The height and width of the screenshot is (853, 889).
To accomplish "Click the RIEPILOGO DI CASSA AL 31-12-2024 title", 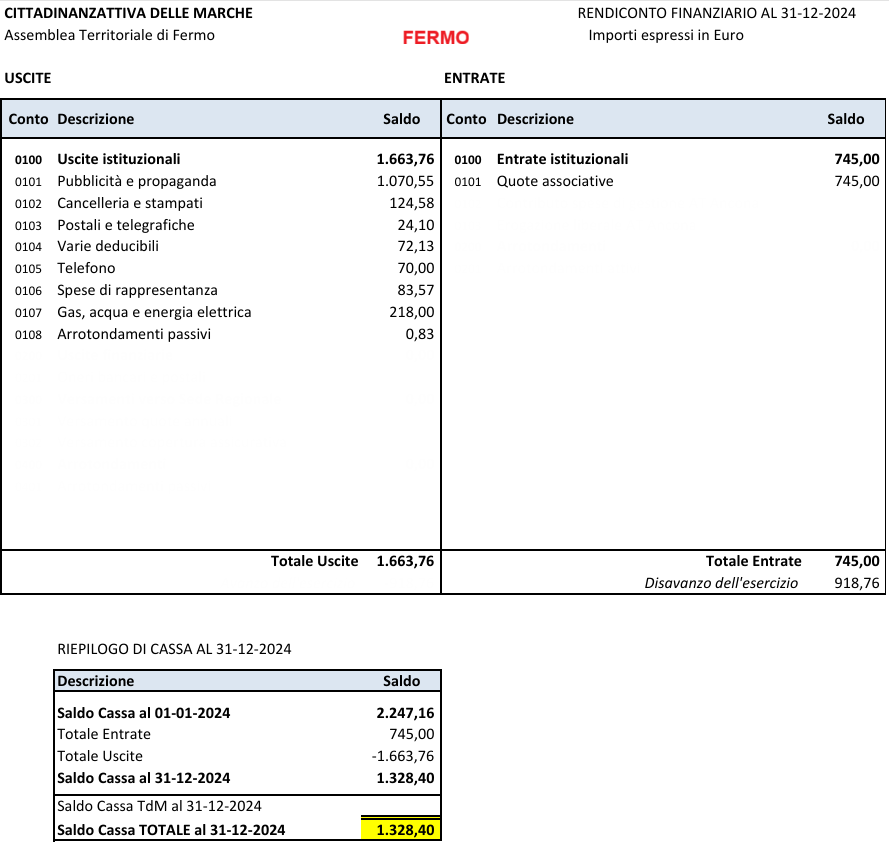I will point(174,649).
